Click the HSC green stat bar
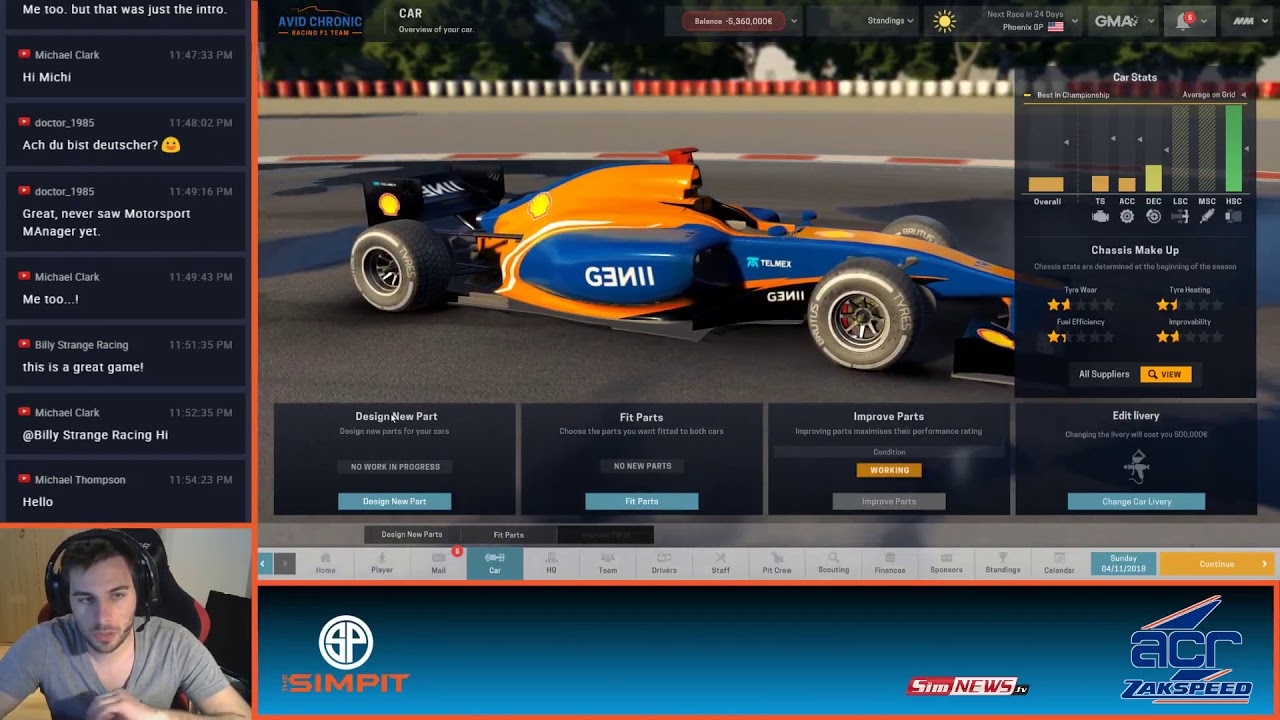Viewport: 1280px width, 720px height. click(1234, 149)
